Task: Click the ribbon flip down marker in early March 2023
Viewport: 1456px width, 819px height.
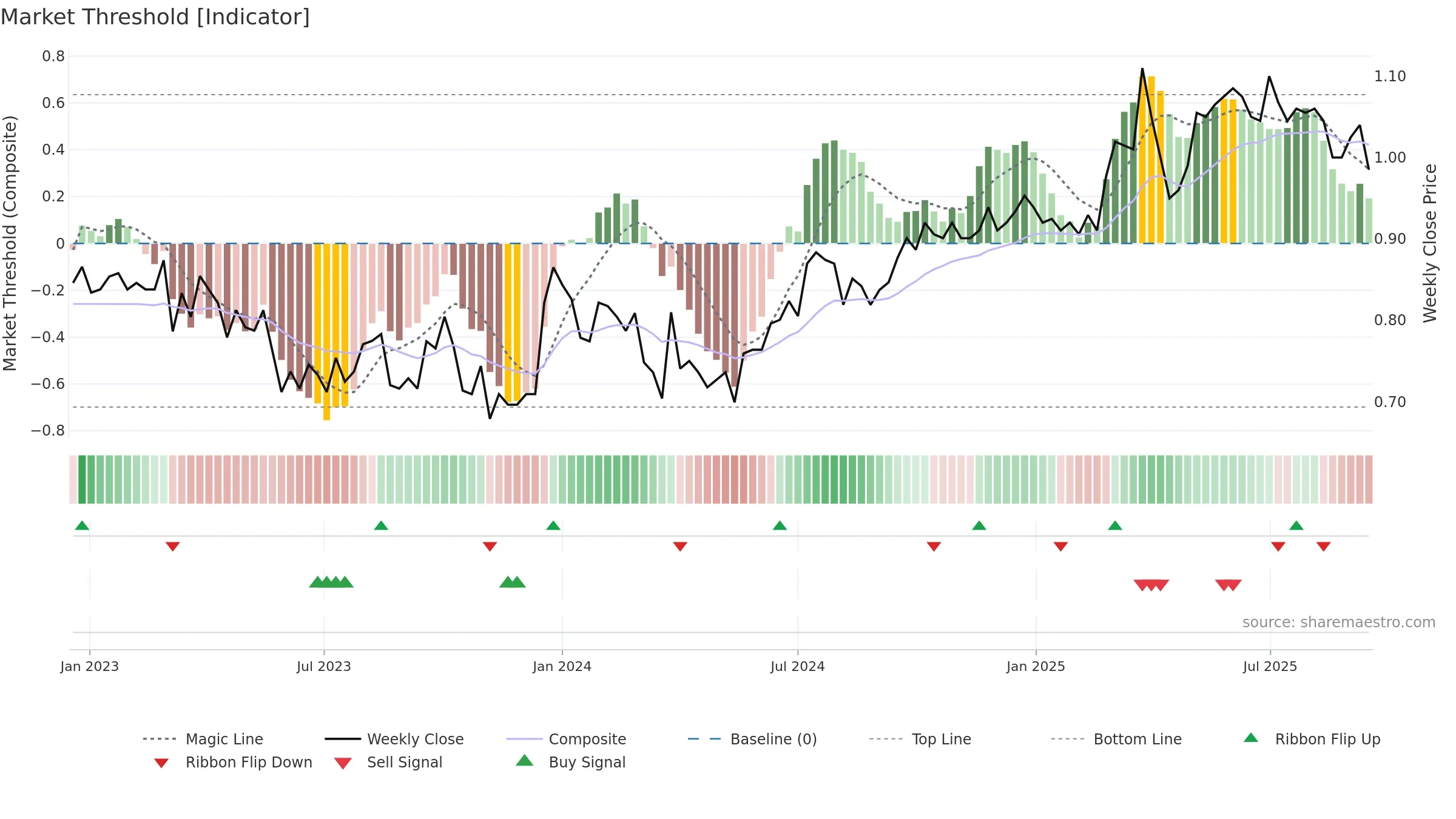Action: tap(173, 547)
